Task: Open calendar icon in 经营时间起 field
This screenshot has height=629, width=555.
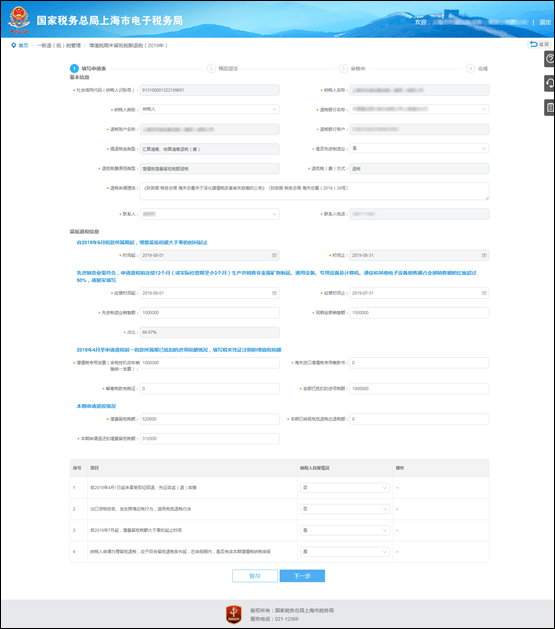Action: [x=275, y=293]
